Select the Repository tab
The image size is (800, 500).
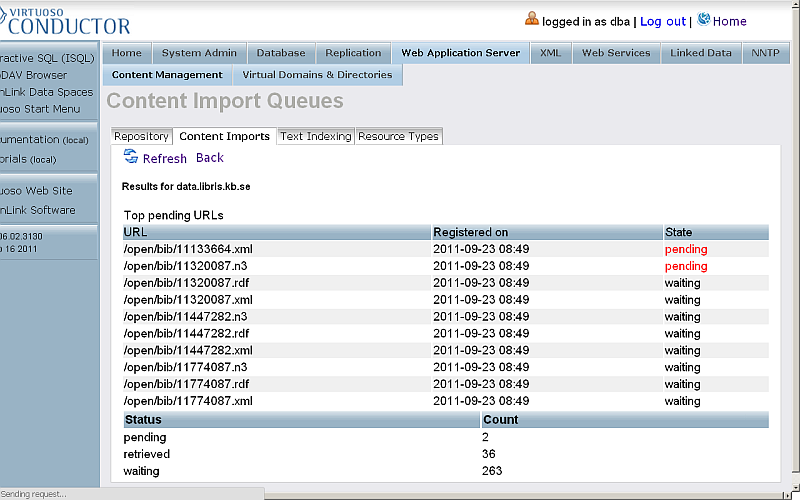pos(141,136)
